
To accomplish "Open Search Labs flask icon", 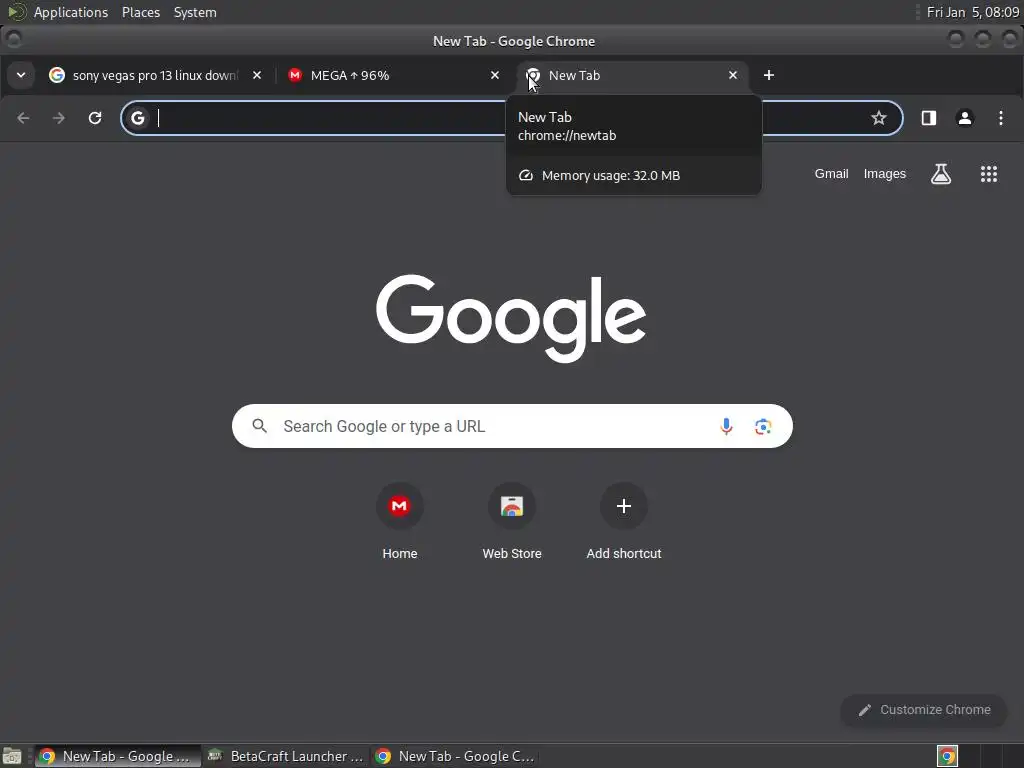I will [x=940, y=174].
